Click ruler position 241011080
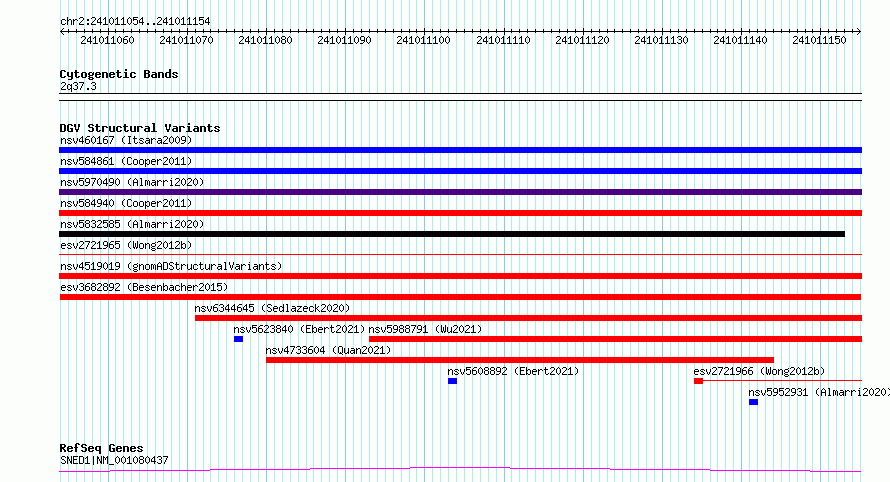 click(266, 40)
